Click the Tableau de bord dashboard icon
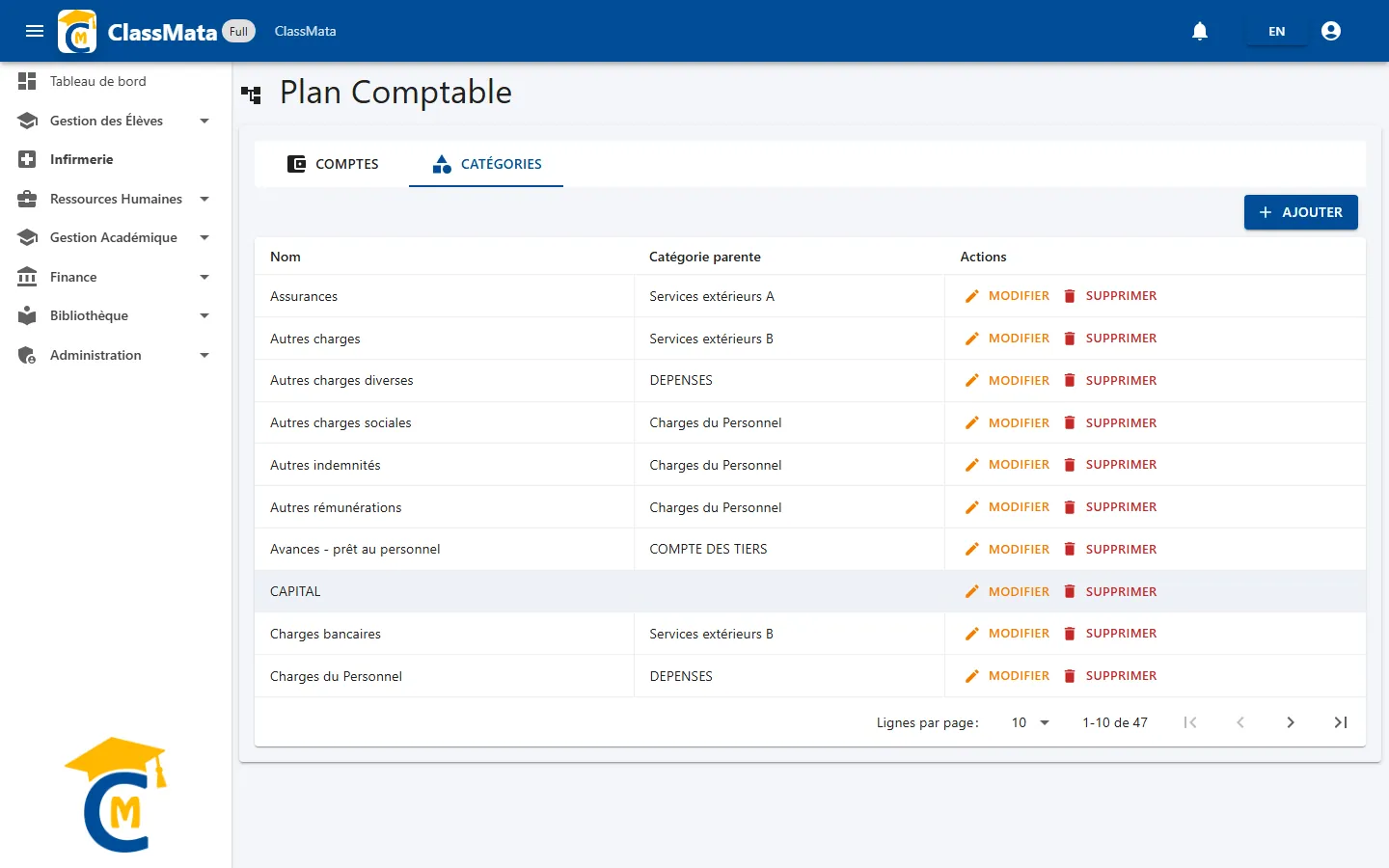The image size is (1389, 868). 27,81
